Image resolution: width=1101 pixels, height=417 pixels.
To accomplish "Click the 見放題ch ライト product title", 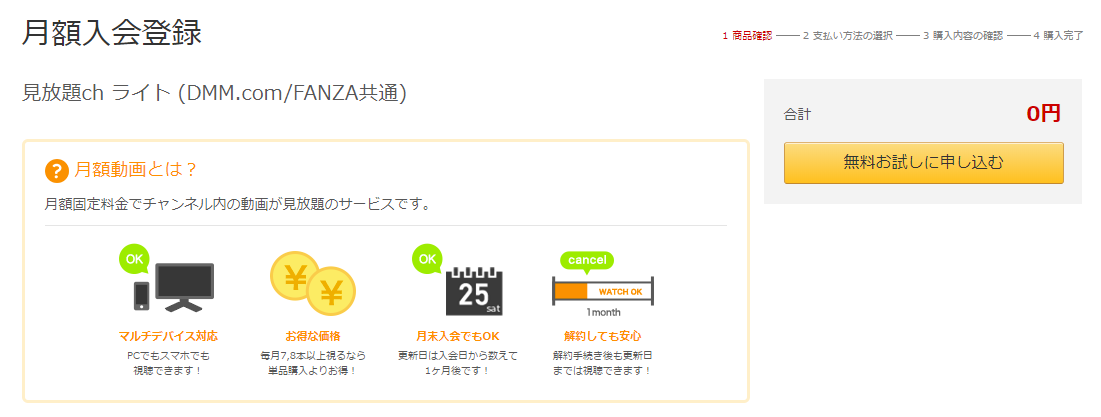I will click(215, 93).
